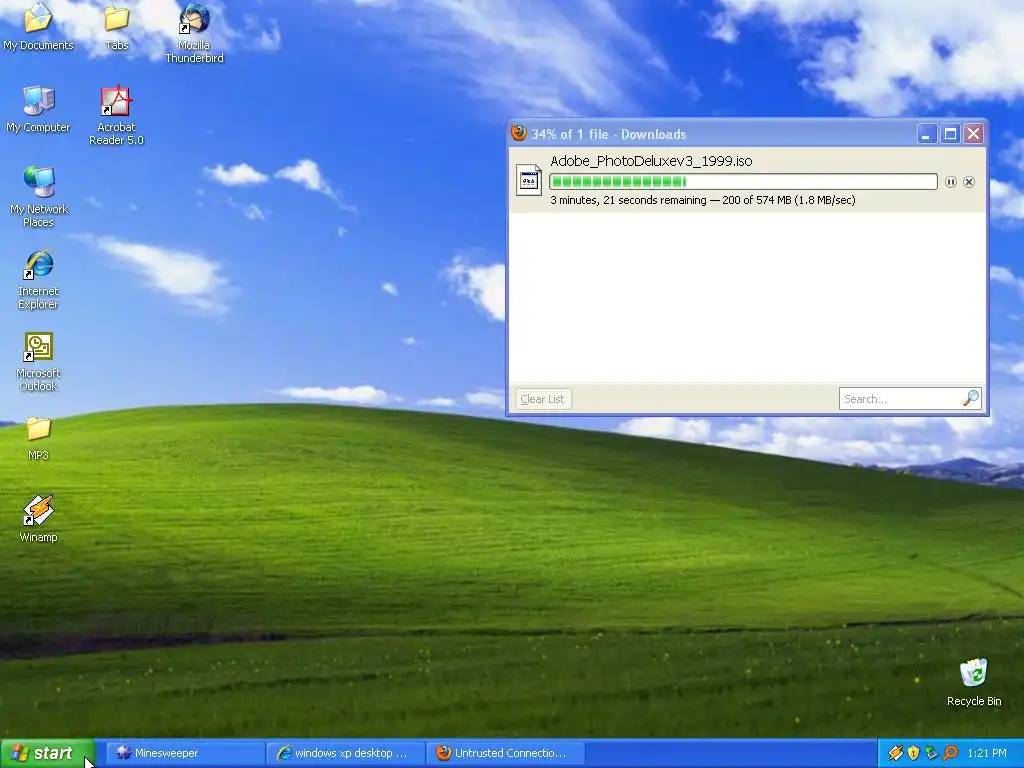Click the Clear List button
This screenshot has width=1024, height=768.
[x=543, y=399]
